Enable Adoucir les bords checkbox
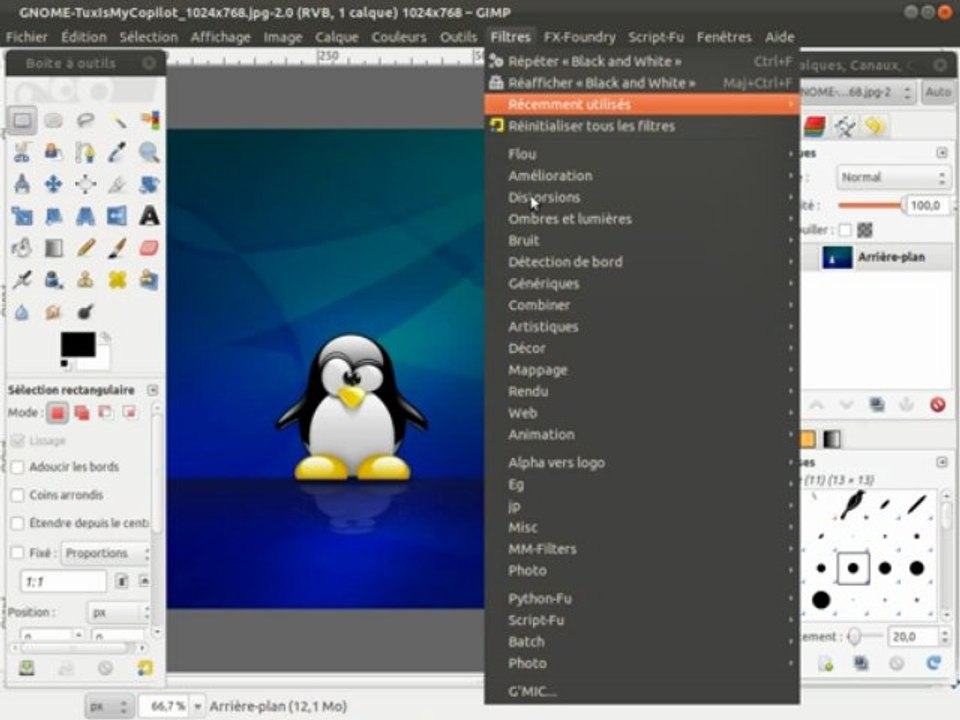Viewport: 960px width, 720px height. [x=18, y=467]
